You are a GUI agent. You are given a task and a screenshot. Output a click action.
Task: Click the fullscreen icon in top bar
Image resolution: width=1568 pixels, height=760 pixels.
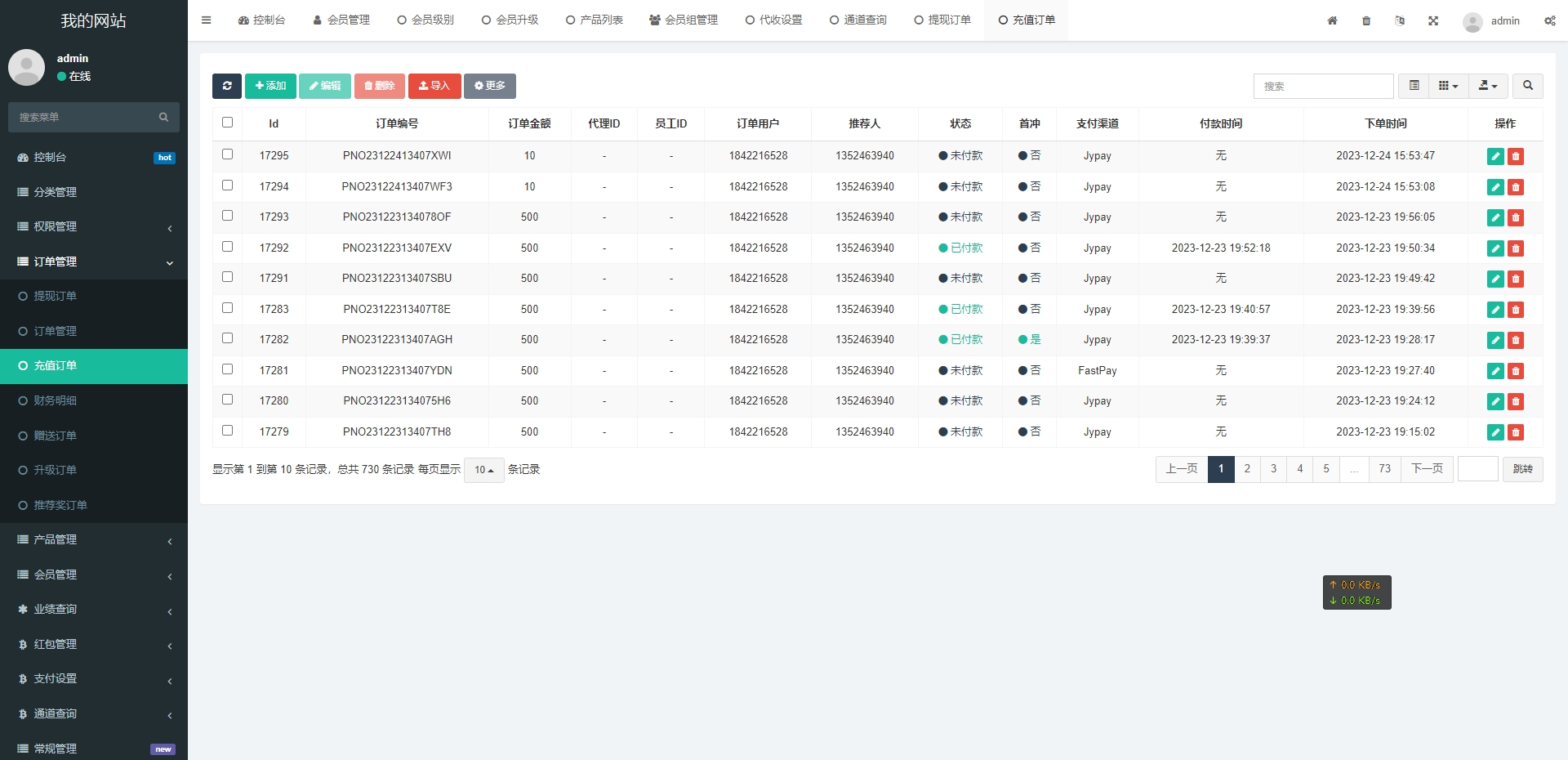tap(1433, 20)
